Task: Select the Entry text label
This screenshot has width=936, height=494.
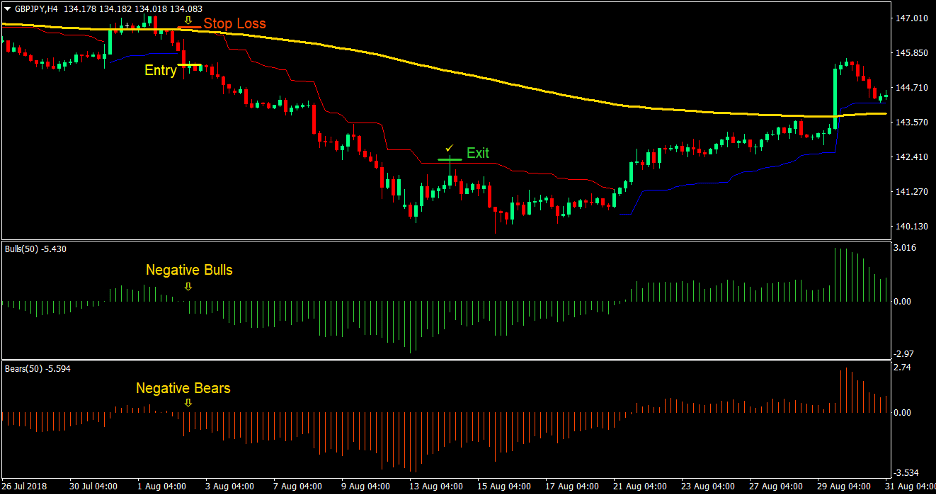Action: [x=161, y=71]
